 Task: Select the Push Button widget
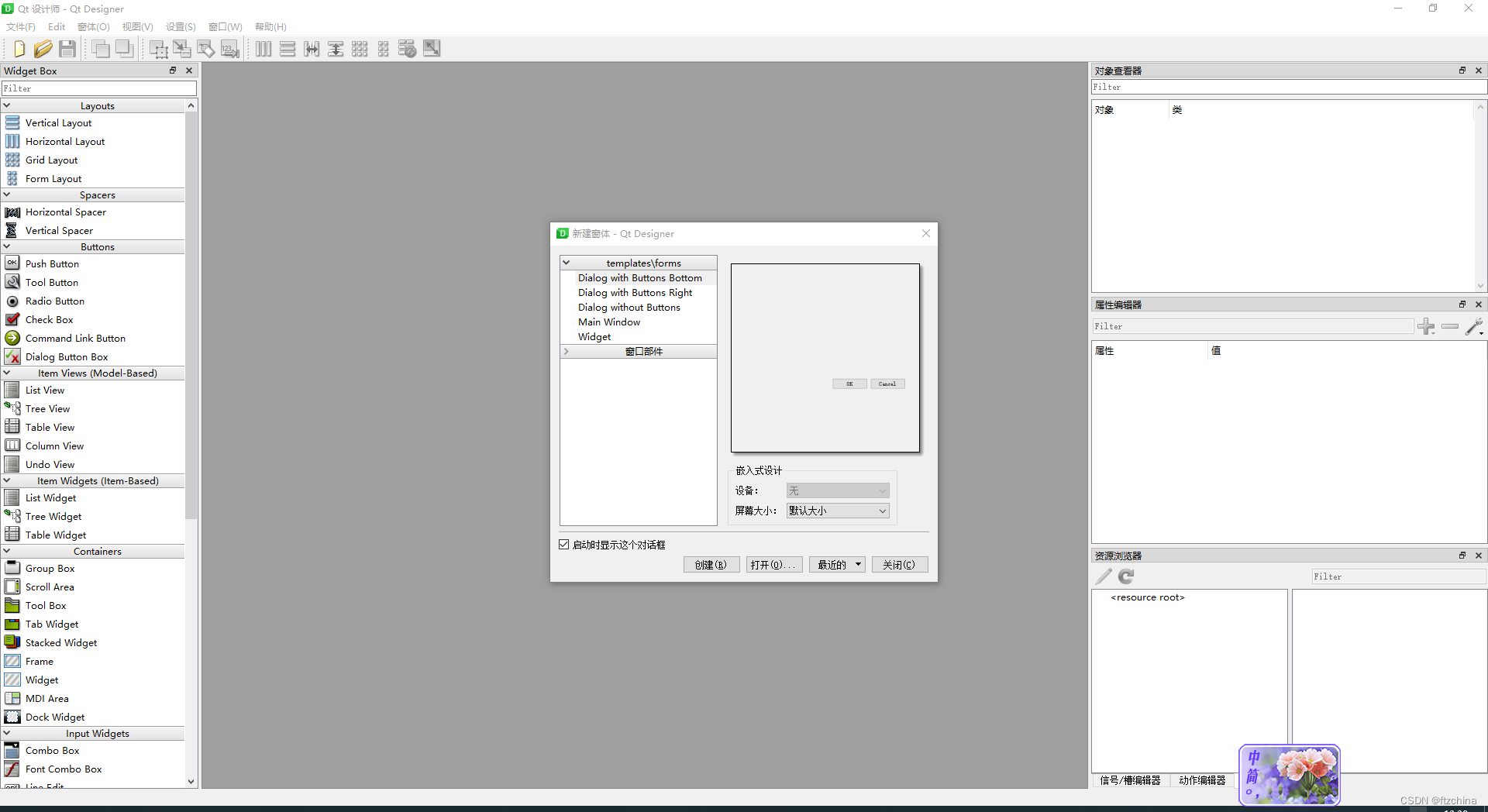[52, 263]
